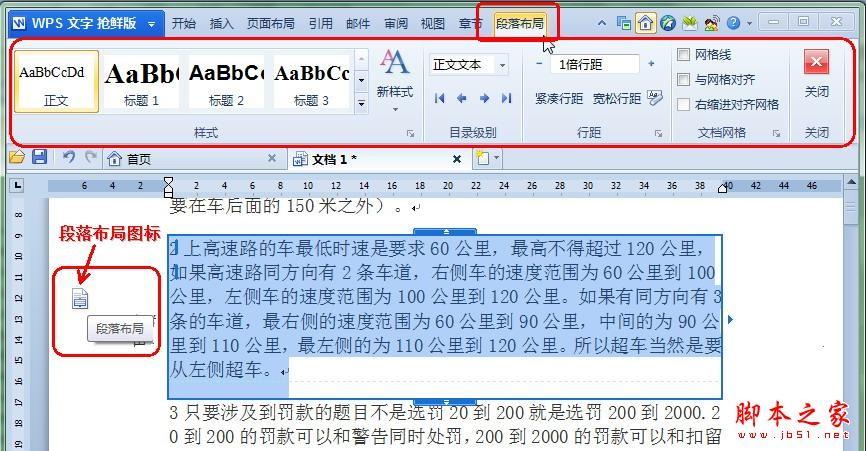
Task: Click the 段落布局 paragraph layout icon in margin
Action: pyautogui.click(x=80, y=299)
